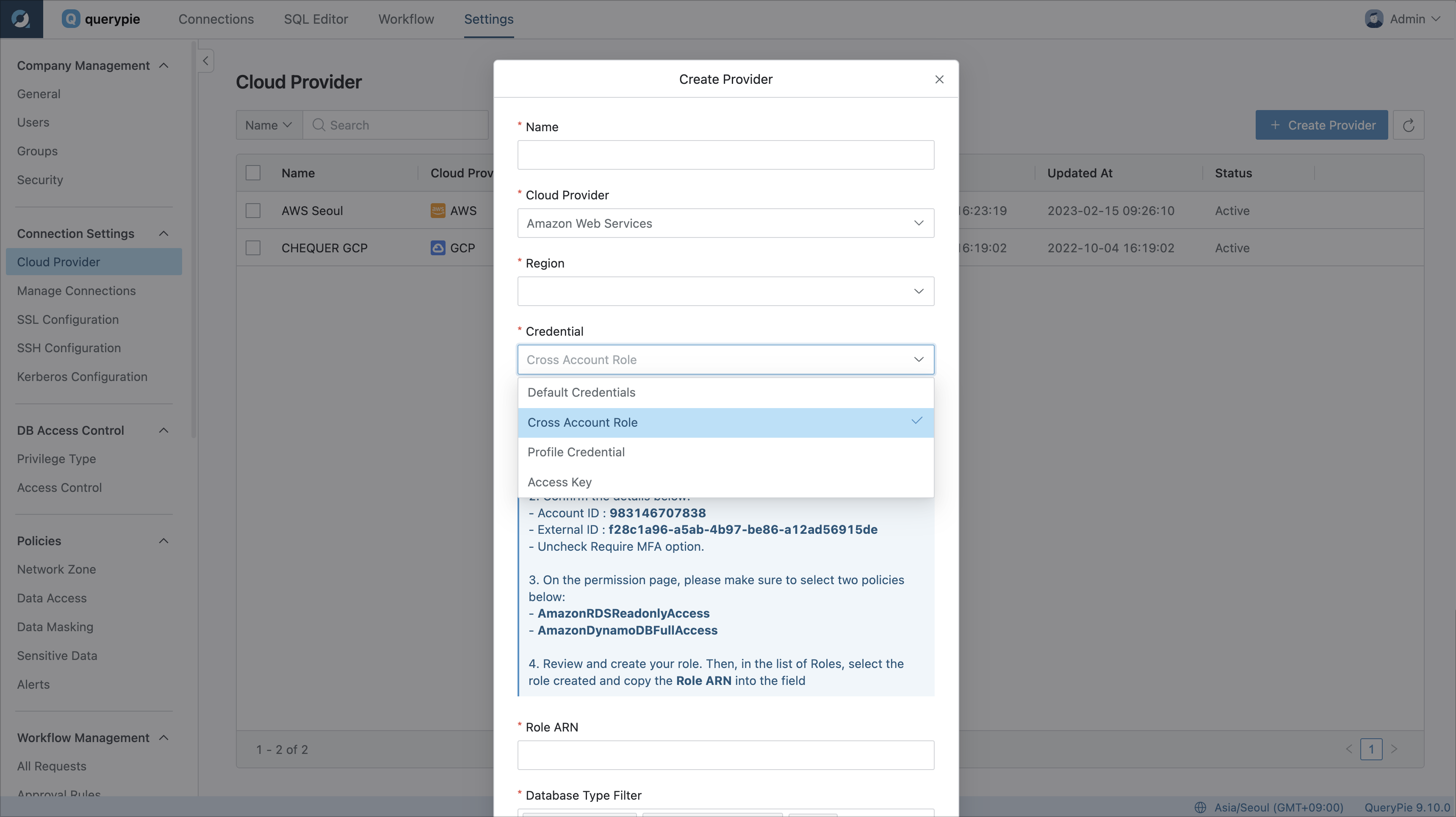
Task: Collapse the Workflow Management section
Action: (x=164, y=737)
